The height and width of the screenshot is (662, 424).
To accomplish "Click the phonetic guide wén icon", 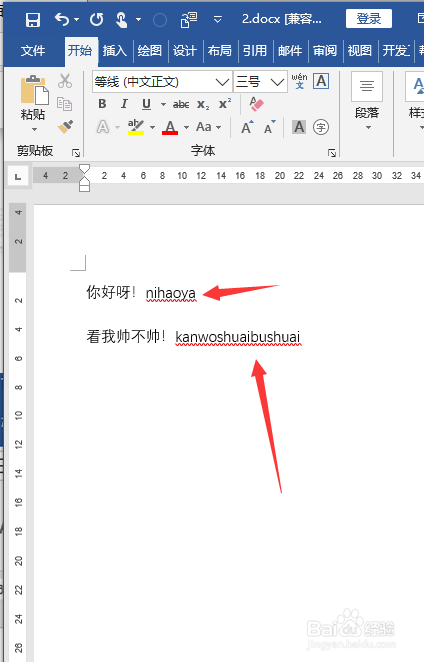I will click(299, 81).
